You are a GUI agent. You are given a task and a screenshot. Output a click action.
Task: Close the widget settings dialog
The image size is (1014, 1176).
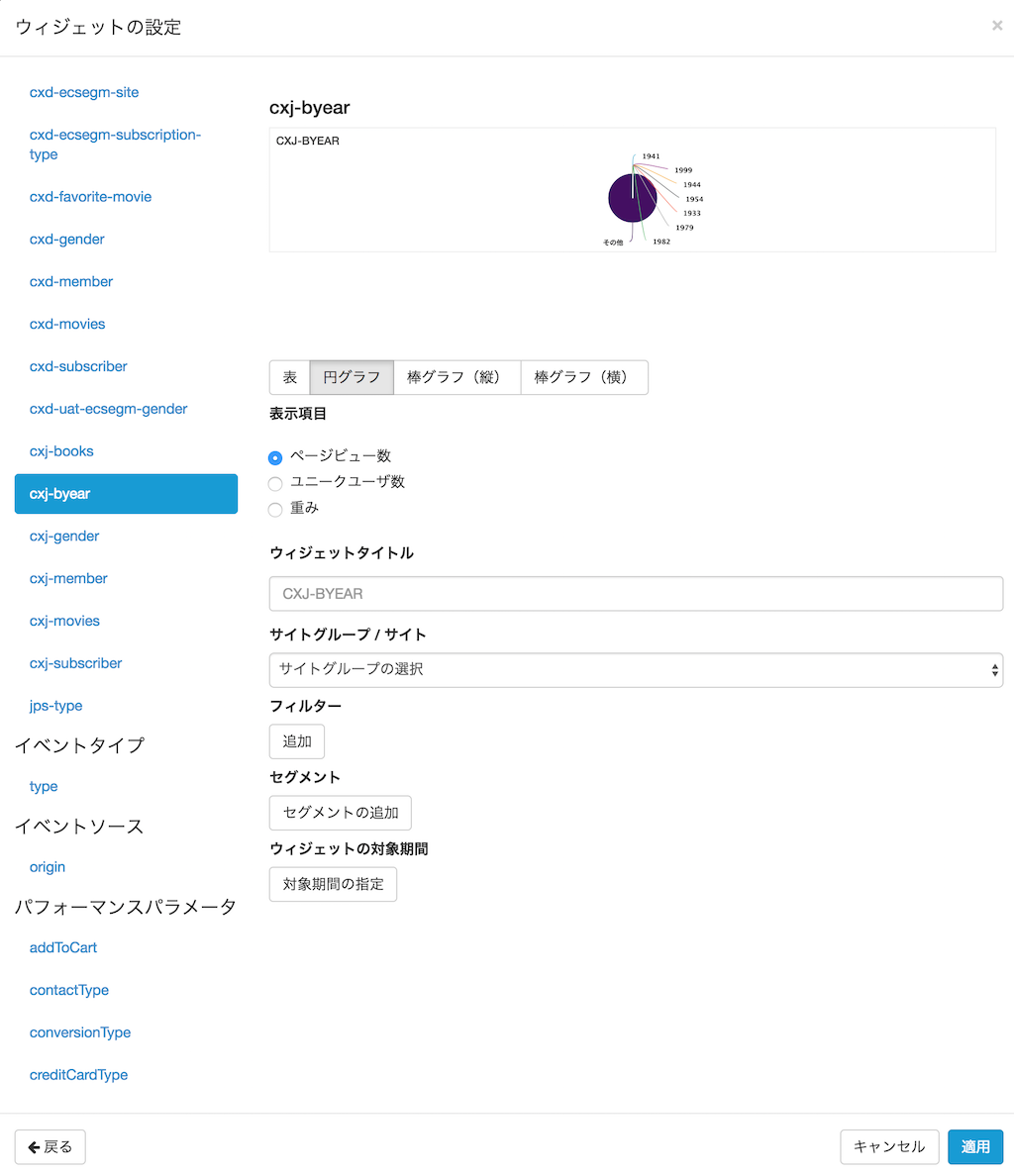pyautogui.click(x=997, y=26)
